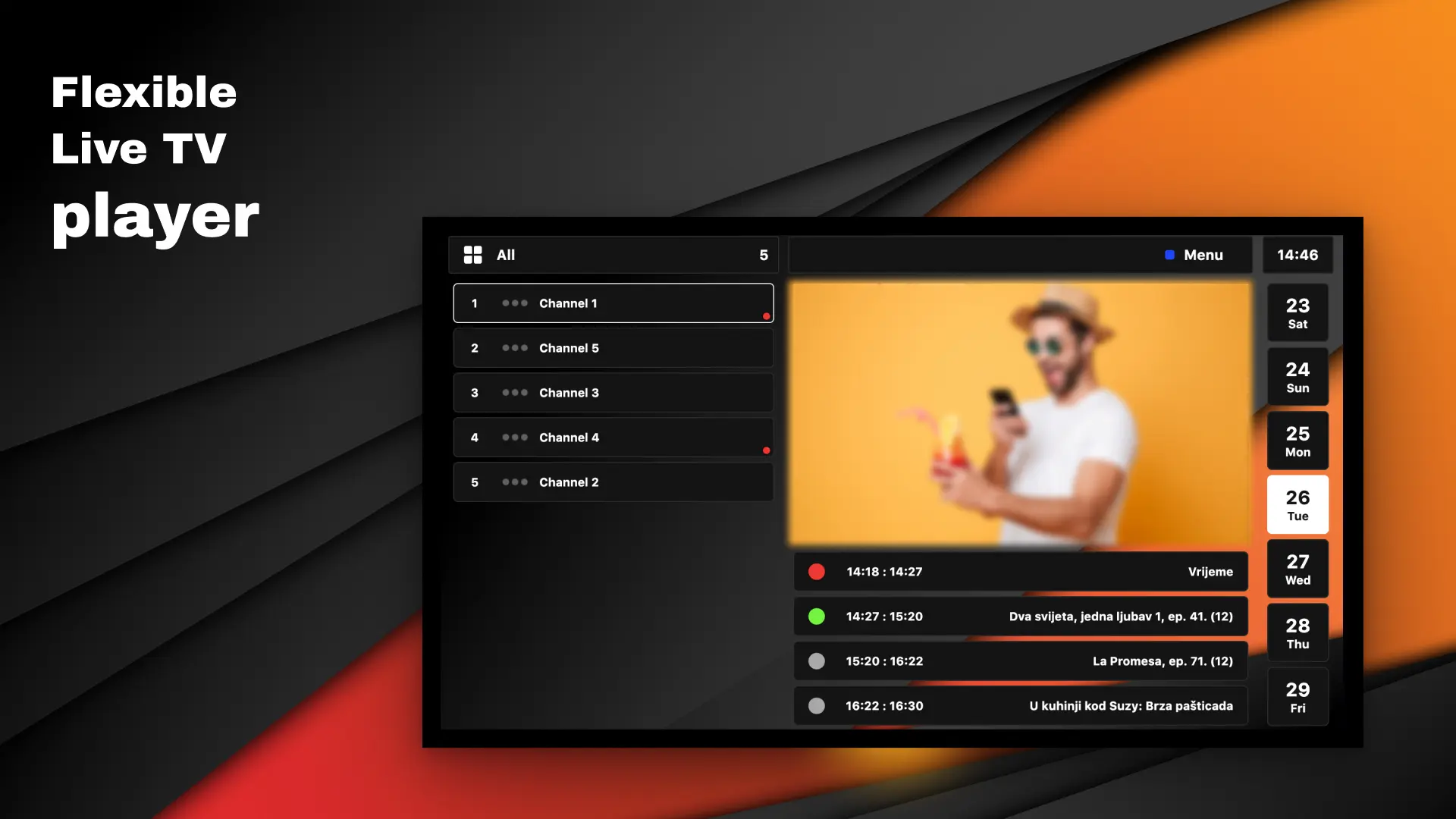Click the blue square Menu indicator icon
Screen dimensions: 1456x819
pos(1169,255)
